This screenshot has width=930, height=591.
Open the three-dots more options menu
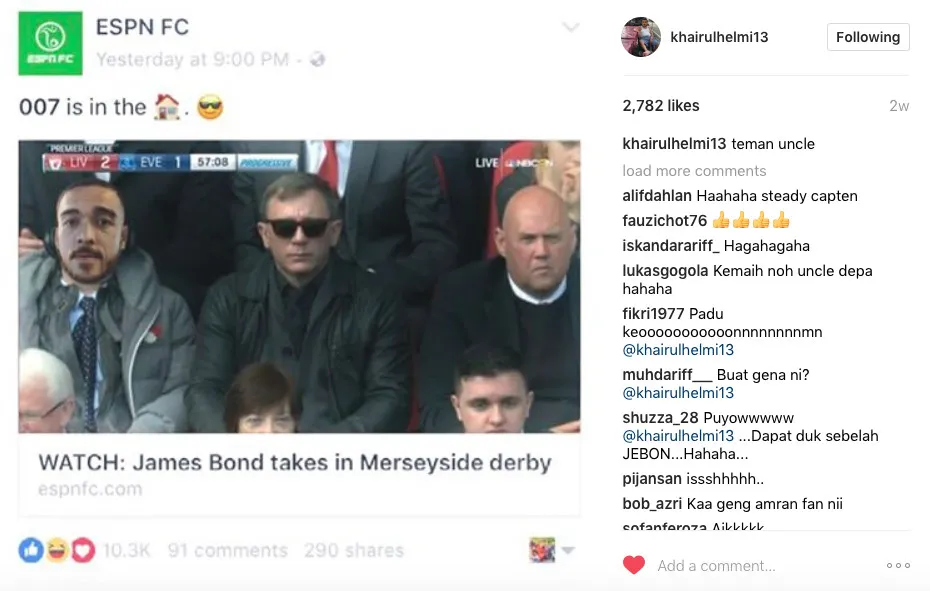(x=898, y=565)
